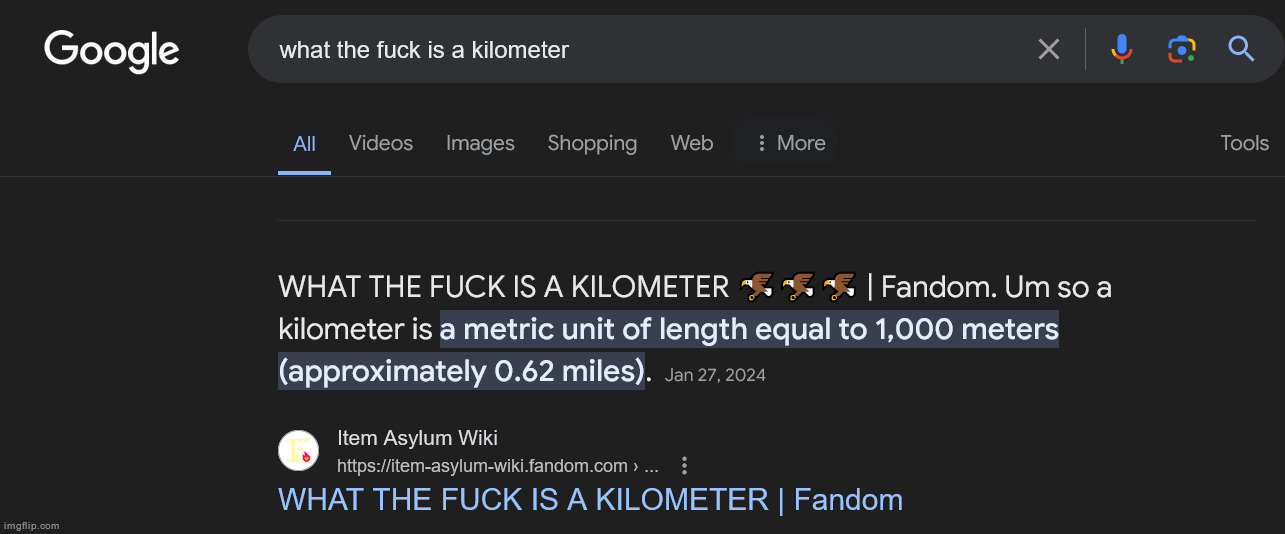Select the All results tab

click(x=304, y=144)
